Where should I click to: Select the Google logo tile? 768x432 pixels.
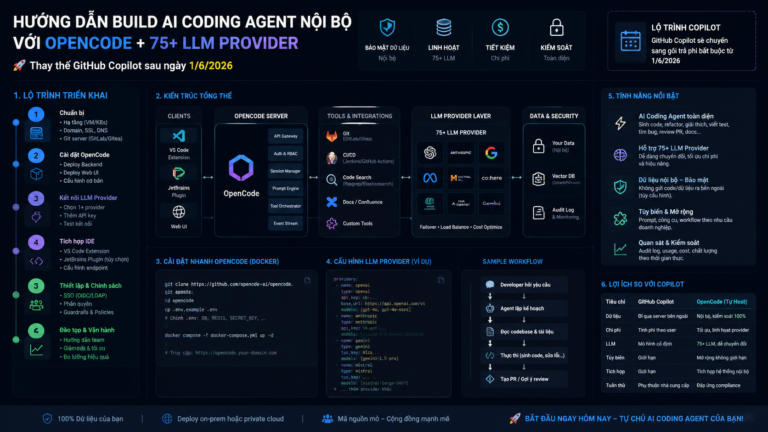(491, 153)
